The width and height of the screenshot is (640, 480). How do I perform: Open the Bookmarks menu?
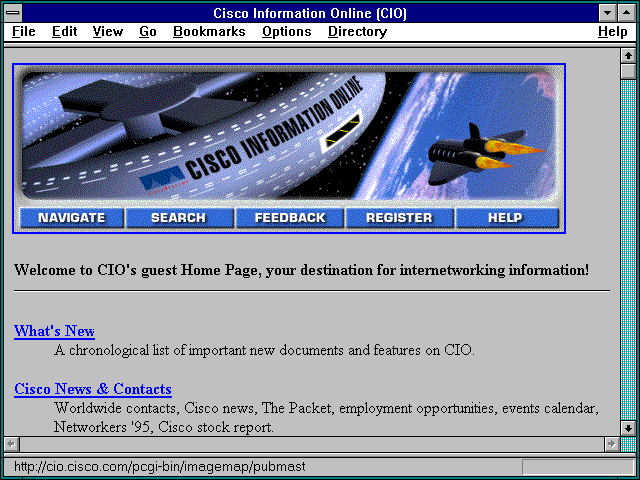point(209,32)
